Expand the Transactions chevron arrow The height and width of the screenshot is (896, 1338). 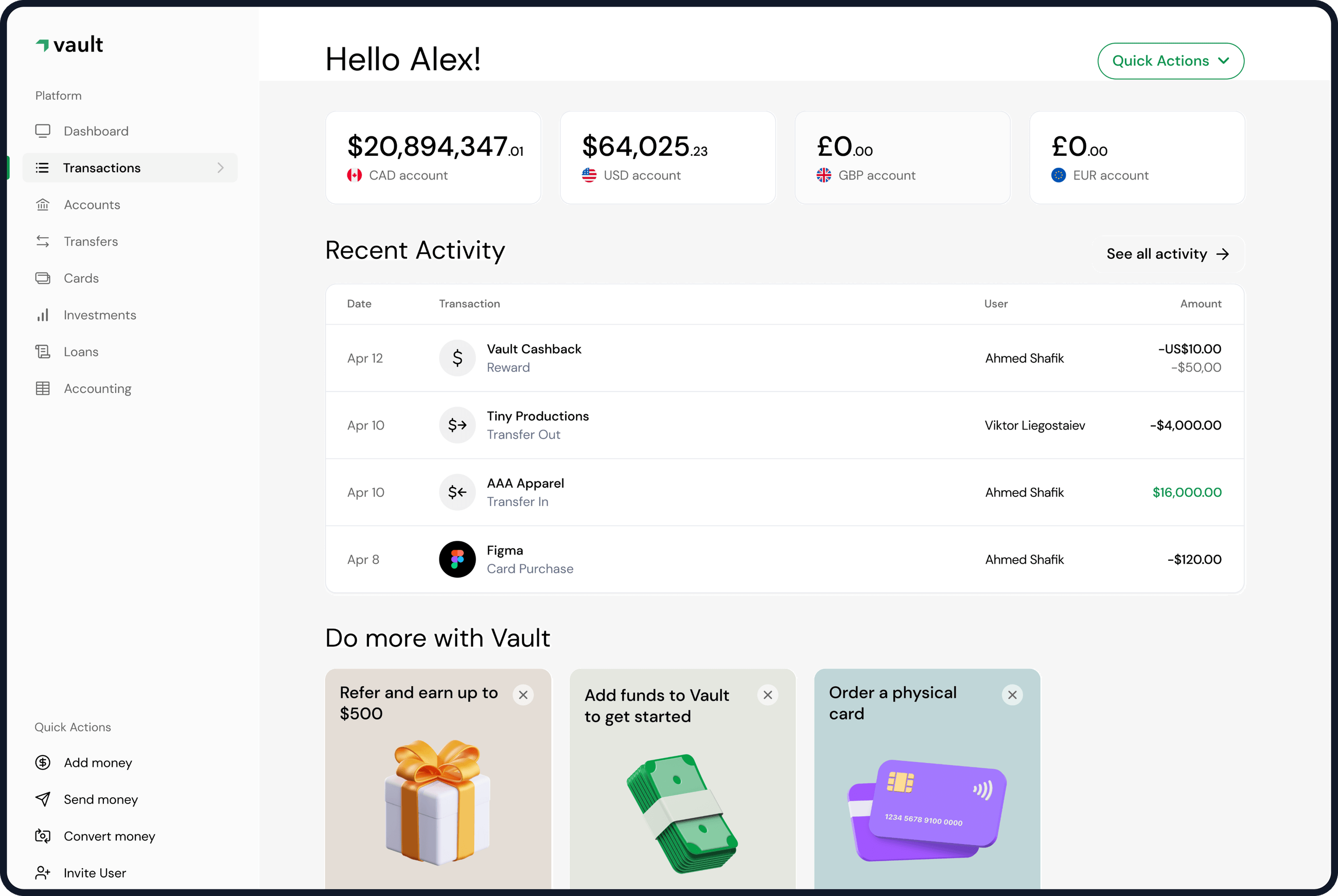[x=221, y=168]
